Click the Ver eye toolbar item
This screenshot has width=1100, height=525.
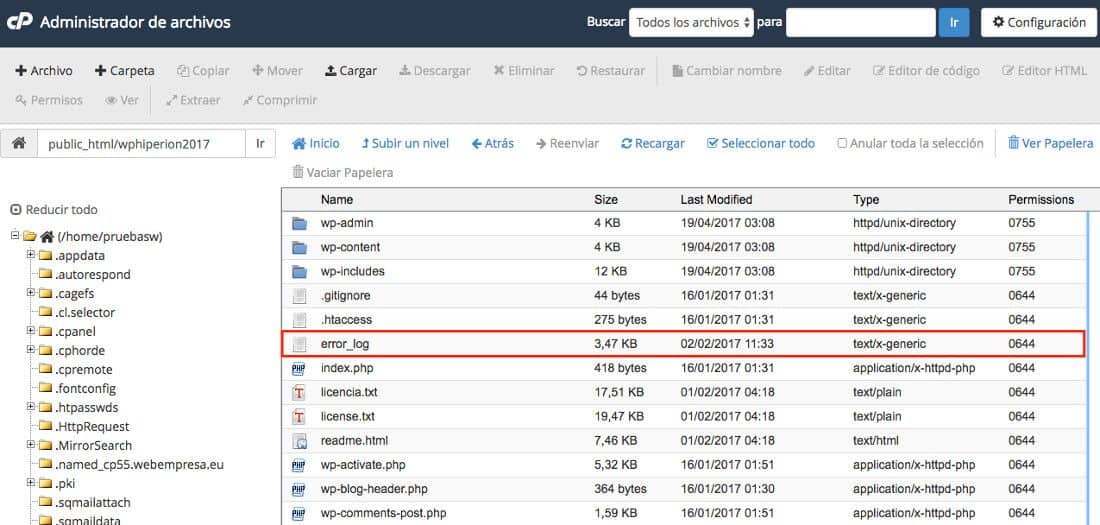click(x=122, y=100)
